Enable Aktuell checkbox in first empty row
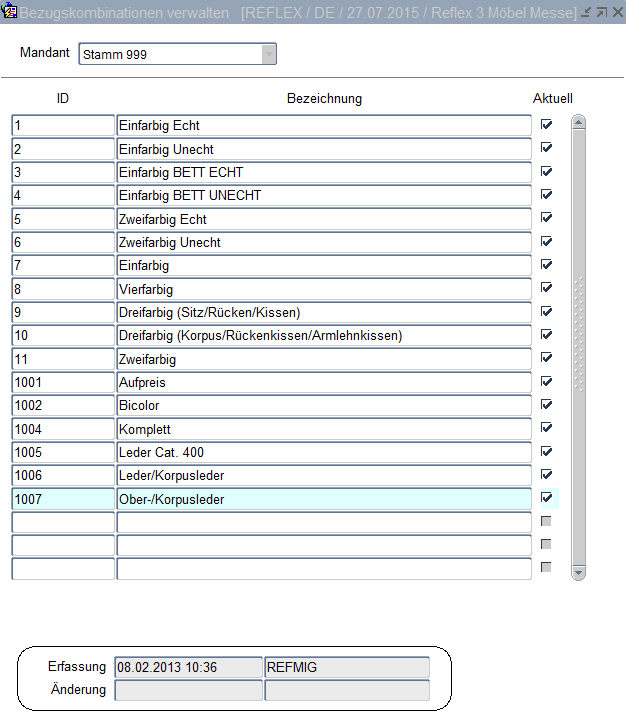Screen dimensions: 626x720 [546, 521]
